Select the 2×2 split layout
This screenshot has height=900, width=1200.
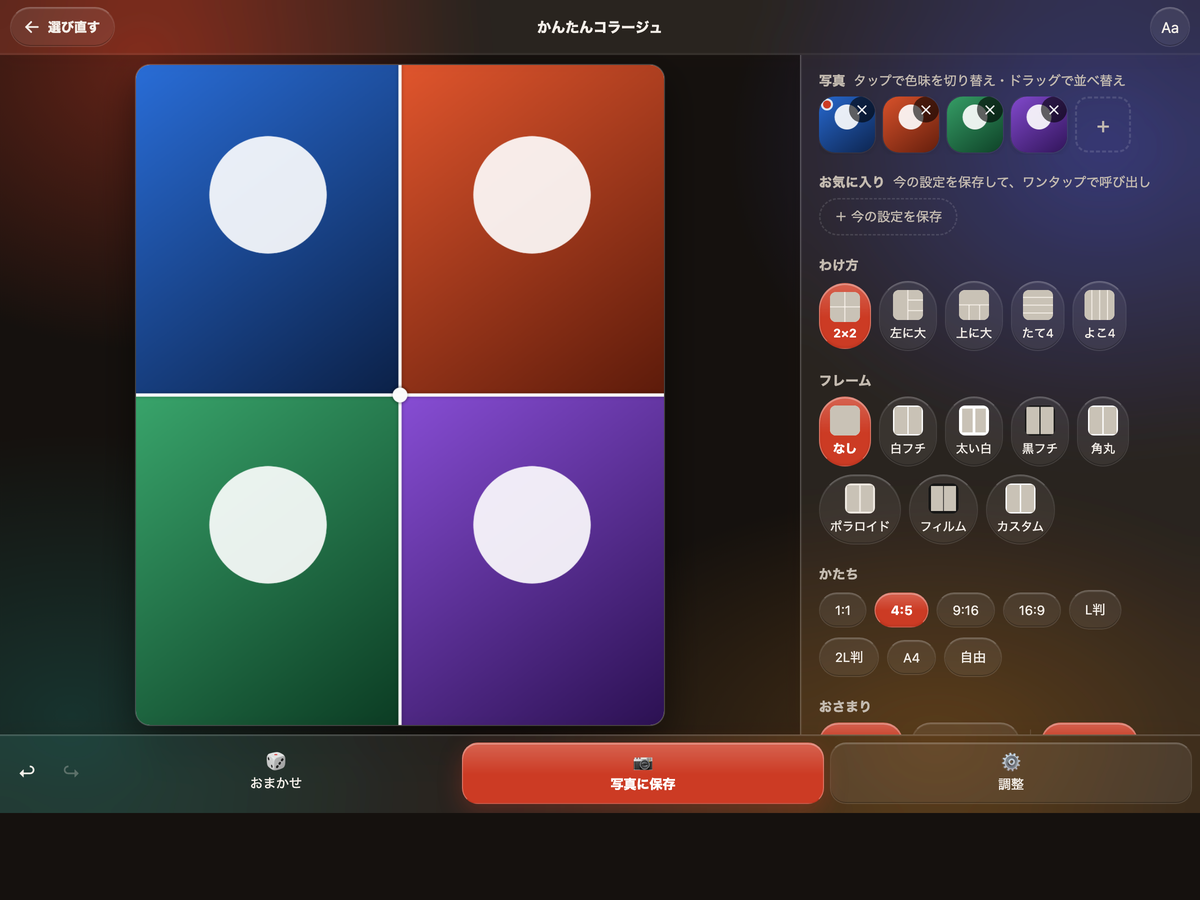[845, 316]
